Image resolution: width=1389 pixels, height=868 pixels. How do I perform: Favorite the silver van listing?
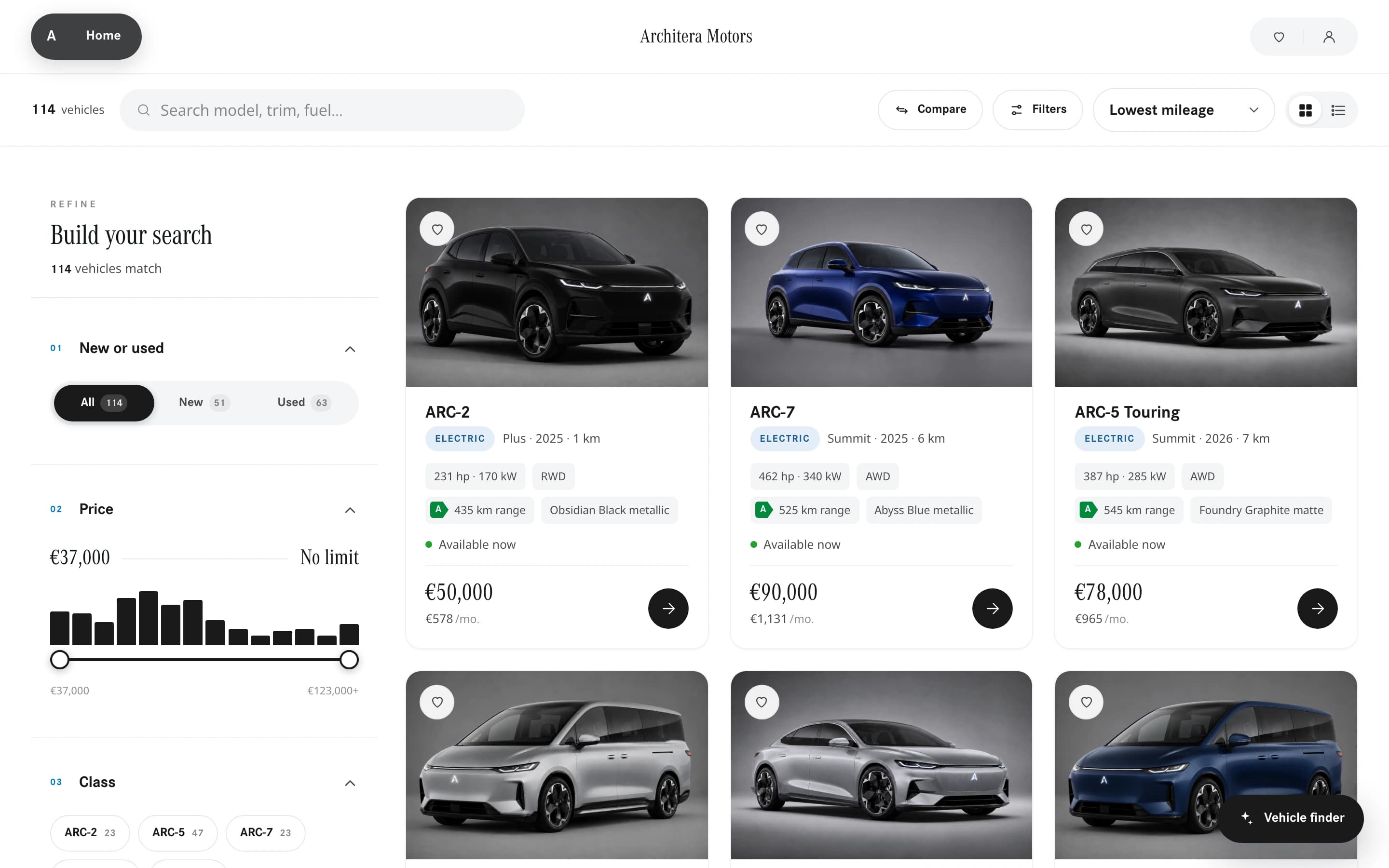(x=437, y=702)
